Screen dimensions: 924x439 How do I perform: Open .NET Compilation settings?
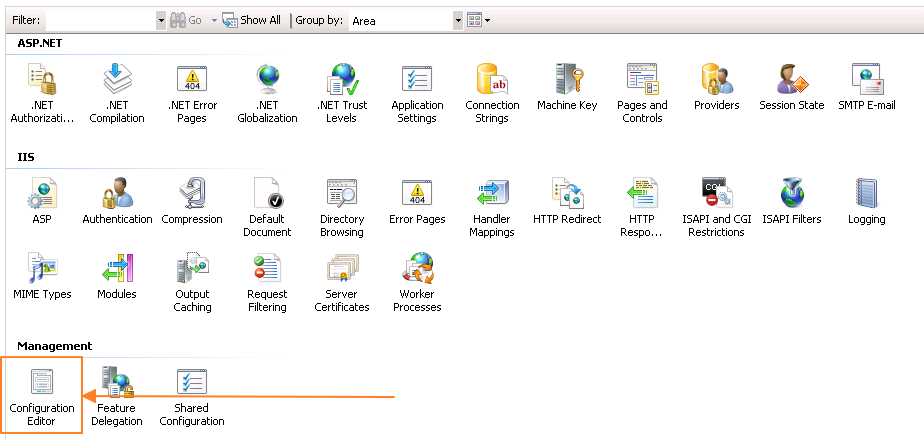(117, 93)
